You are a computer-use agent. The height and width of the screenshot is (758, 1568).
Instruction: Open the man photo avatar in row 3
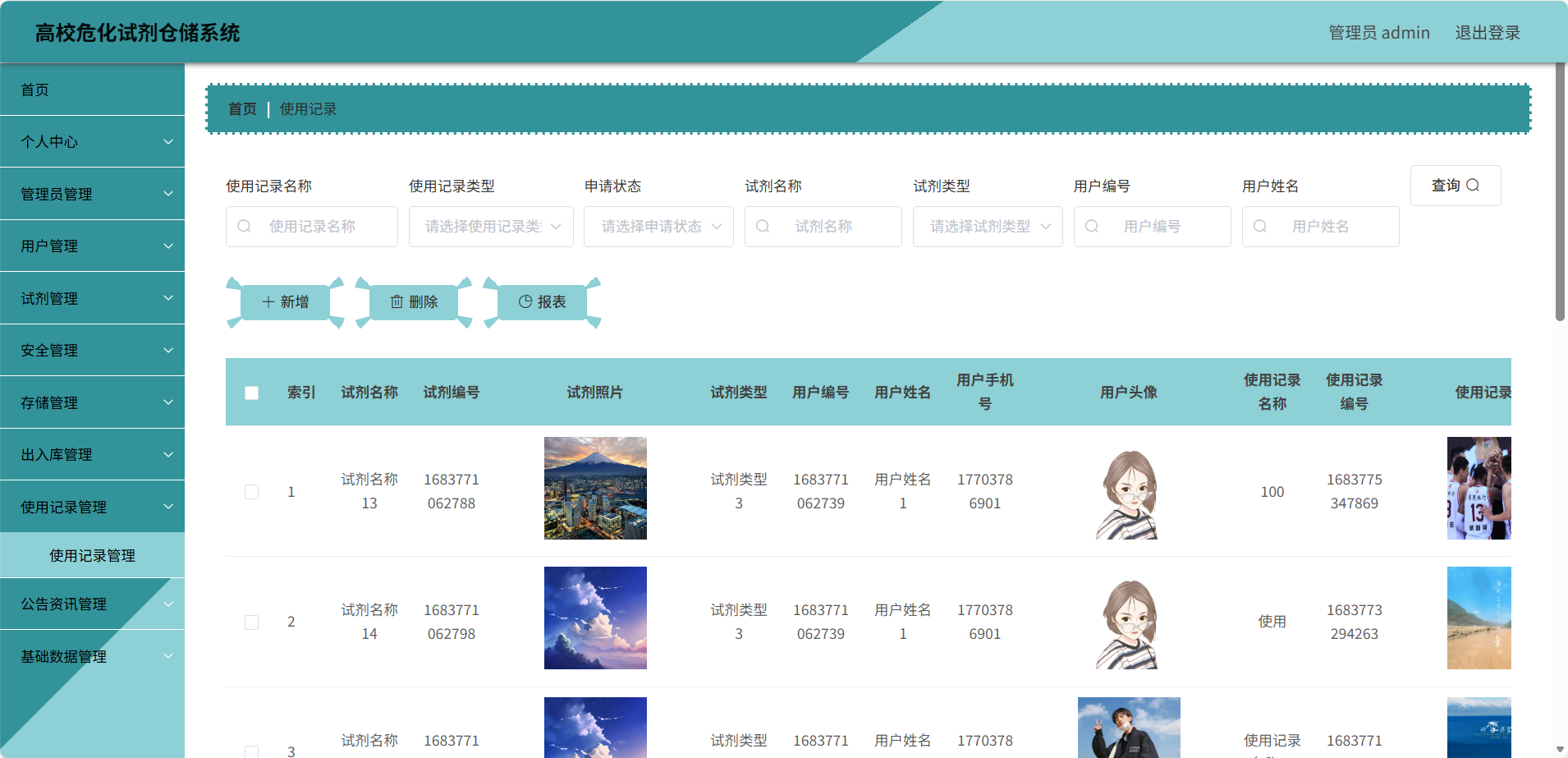click(1129, 728)
